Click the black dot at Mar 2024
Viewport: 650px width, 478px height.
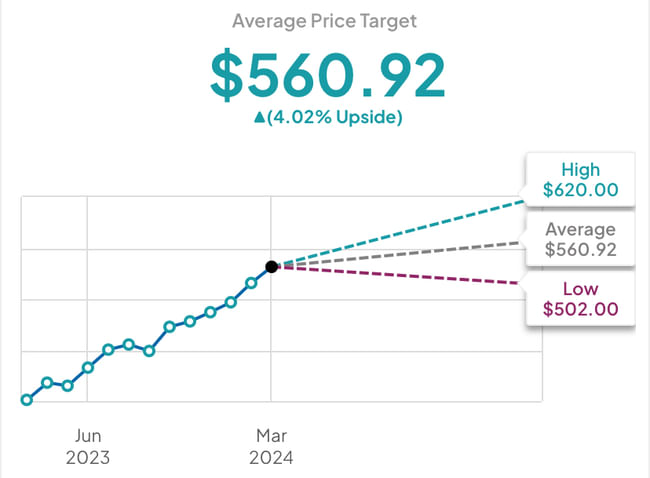tap(271, 266)
